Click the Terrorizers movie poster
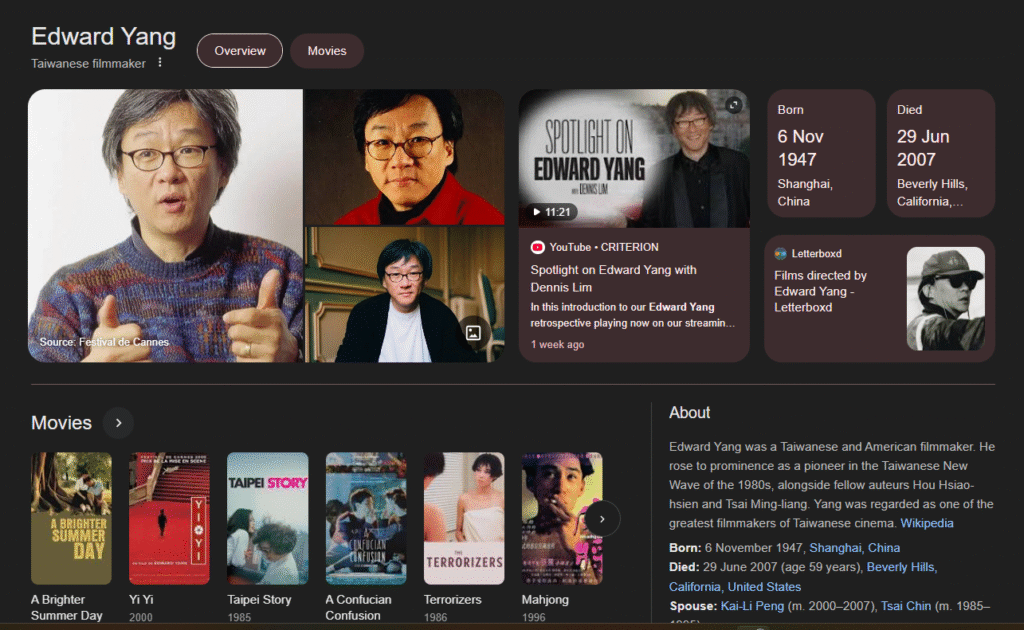The image size is (1024, 630). 464,518
